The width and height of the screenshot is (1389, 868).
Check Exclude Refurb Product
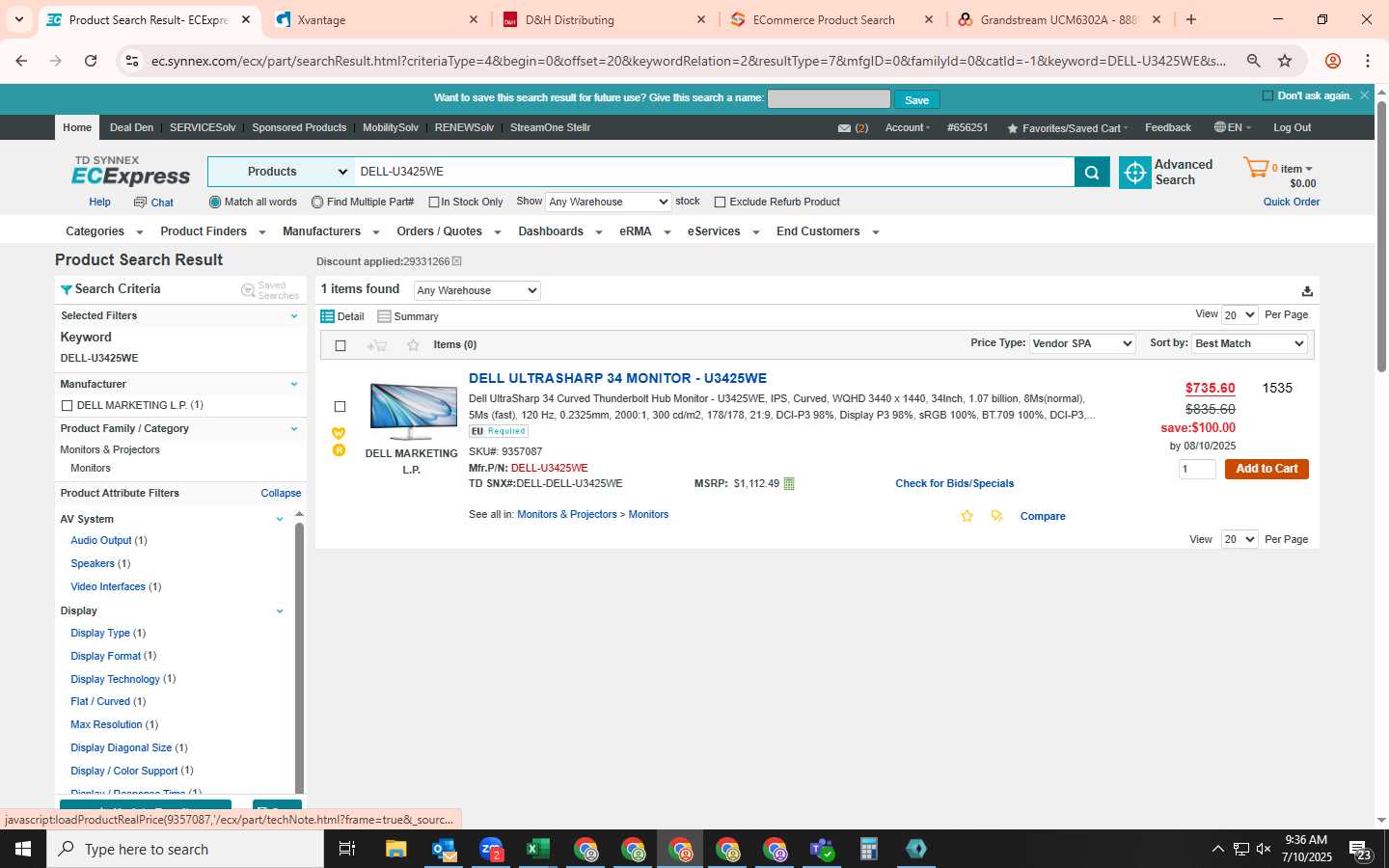coord(720,203)
